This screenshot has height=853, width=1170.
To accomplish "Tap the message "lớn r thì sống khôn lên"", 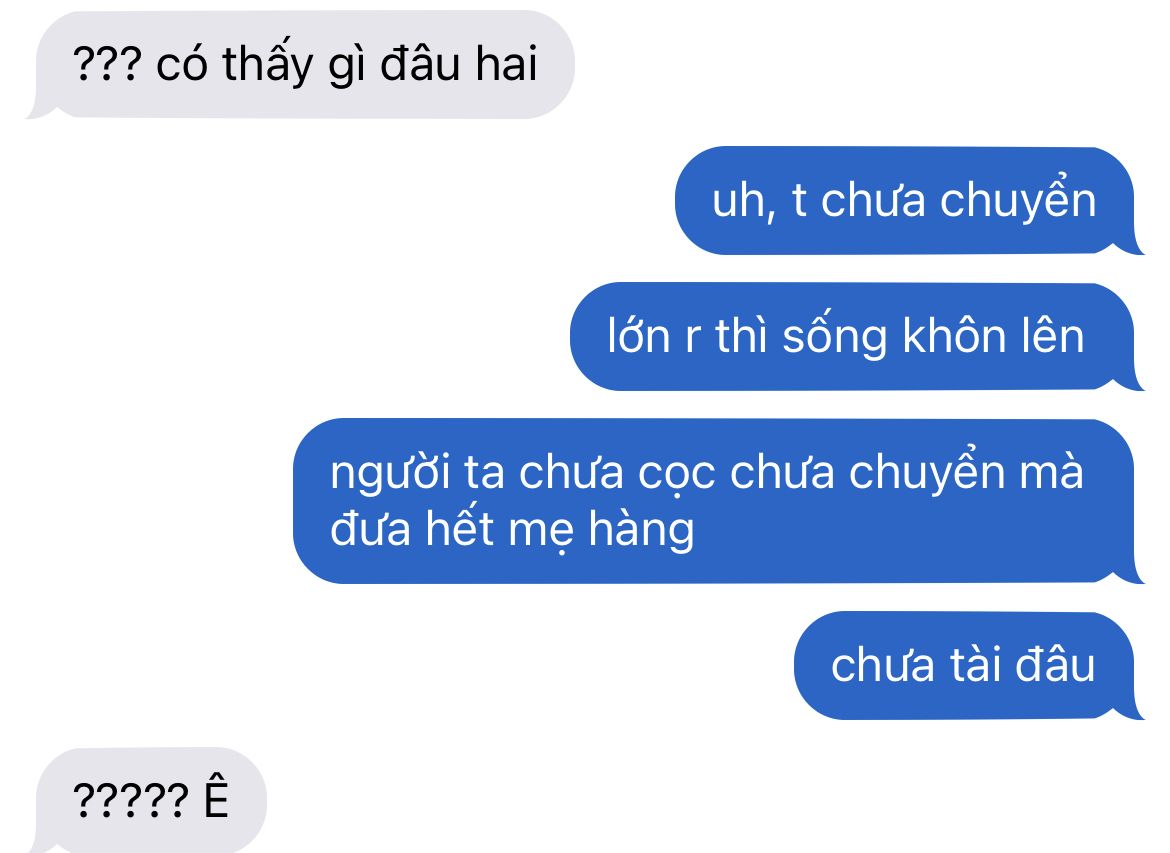I will (x=857, y=337).
